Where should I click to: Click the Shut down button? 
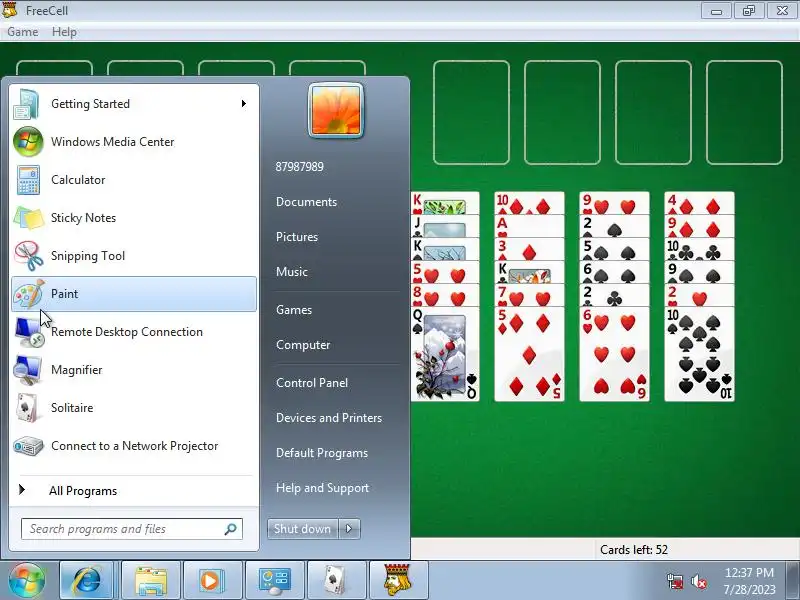click(303, 529)
